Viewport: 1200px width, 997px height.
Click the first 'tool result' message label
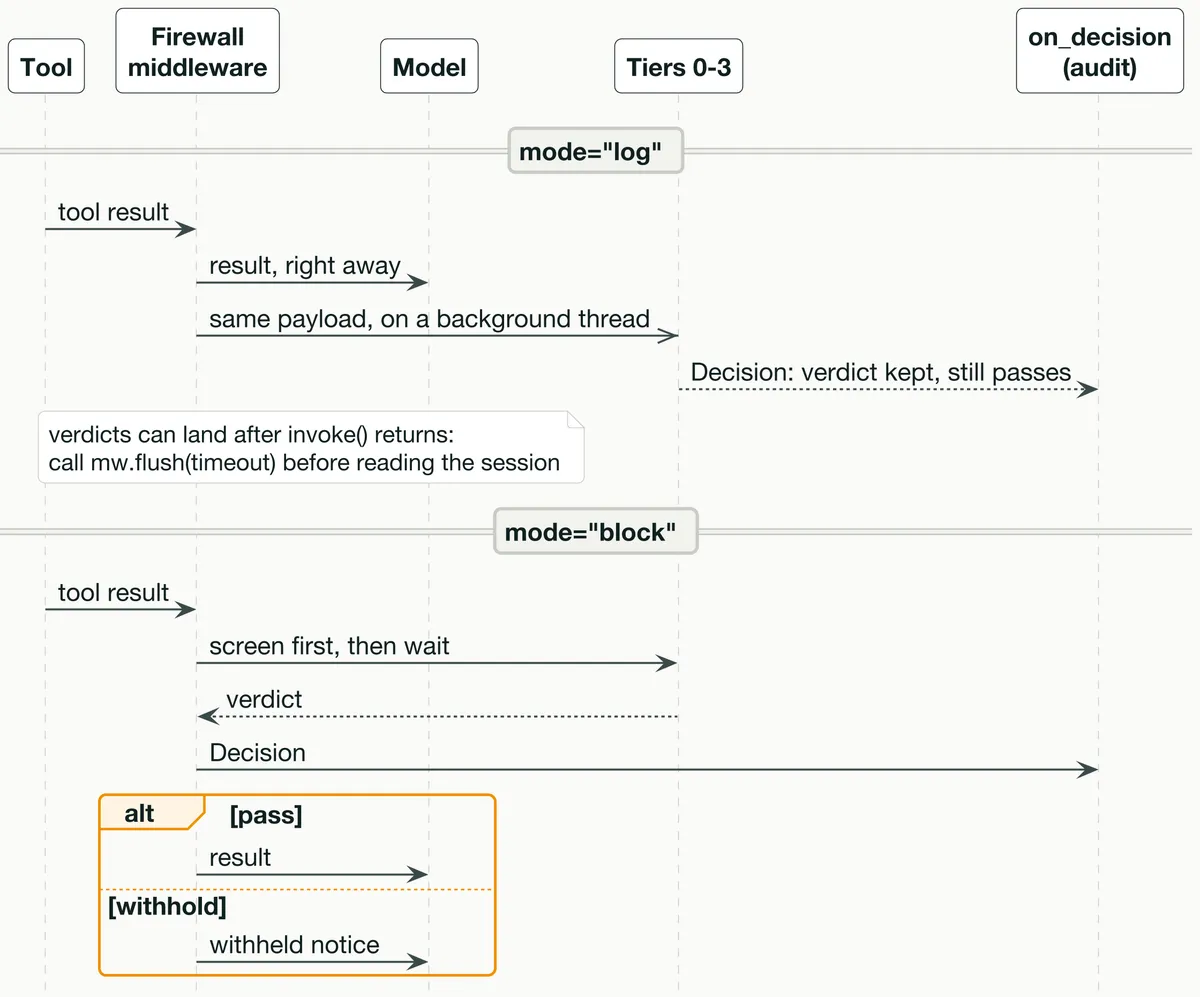click(113, 212)
